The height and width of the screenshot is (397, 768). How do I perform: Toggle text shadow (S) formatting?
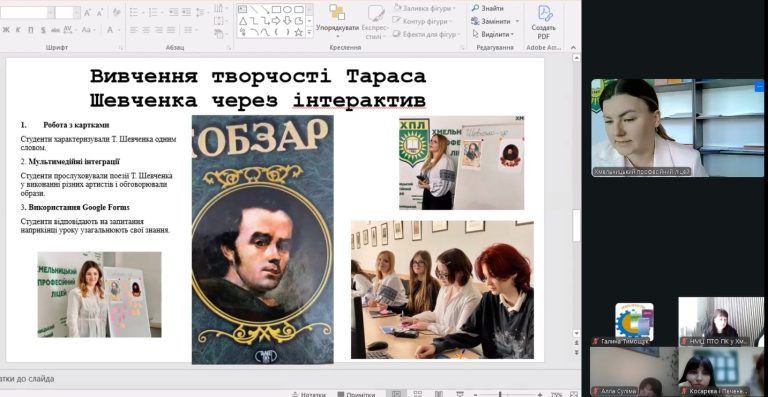43,30
